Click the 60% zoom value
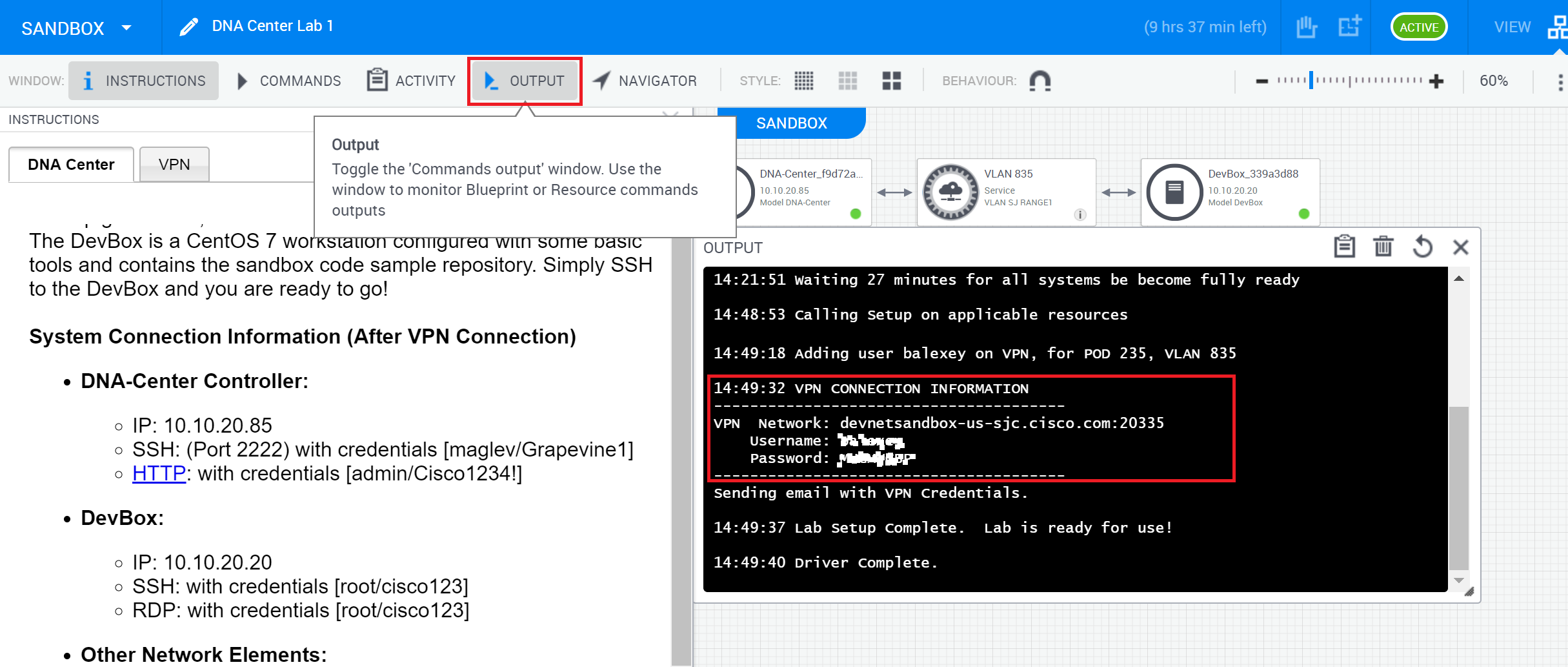This screenshot has height=667, width=1568. [1494, 81]
